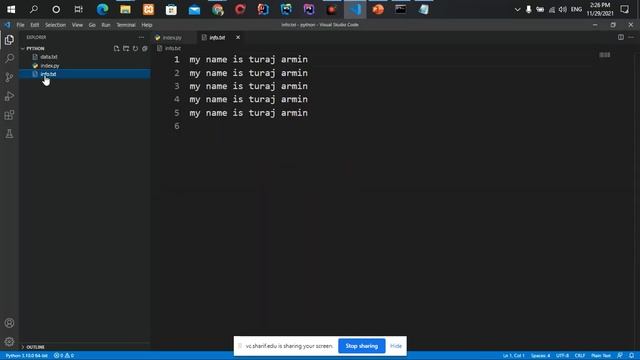
Task: Open Source Control view
Action: (x=9, y=77)
